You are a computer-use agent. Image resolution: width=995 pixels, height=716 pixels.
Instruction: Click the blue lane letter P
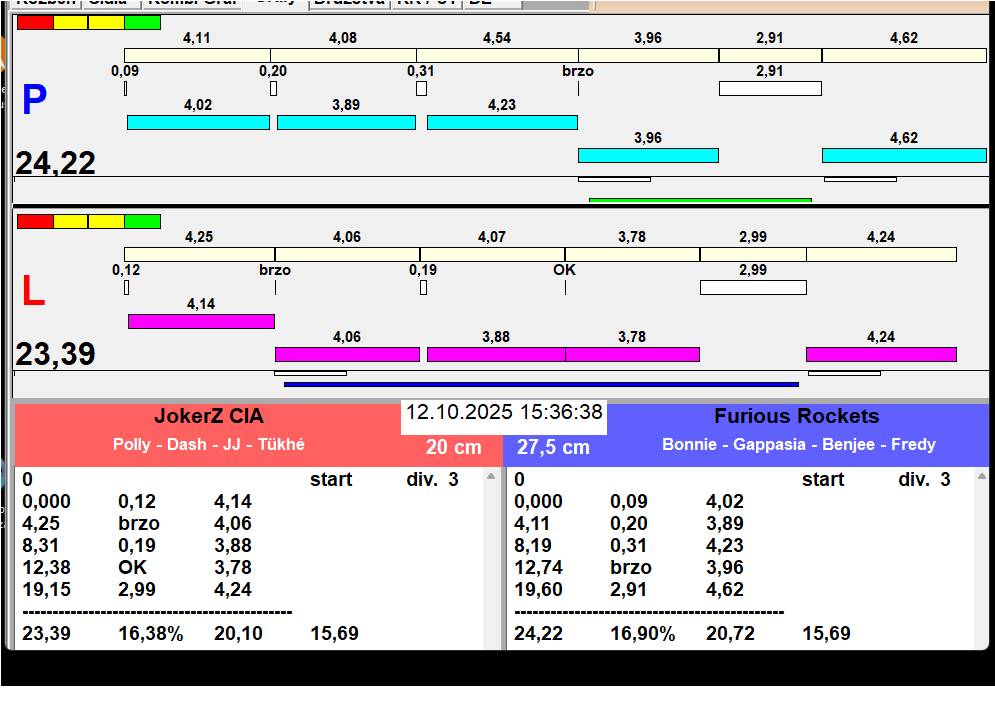coord(34,100)
